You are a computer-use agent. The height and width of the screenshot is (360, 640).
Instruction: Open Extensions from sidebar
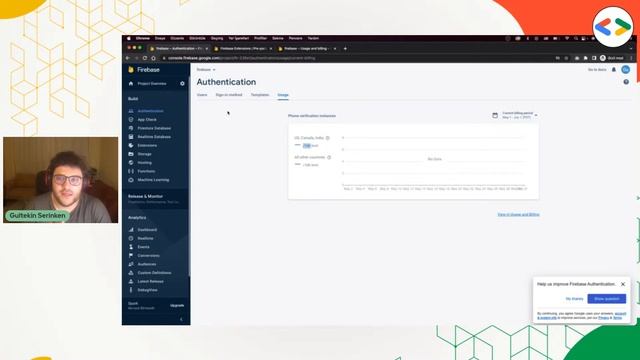(x=147, y=145)
